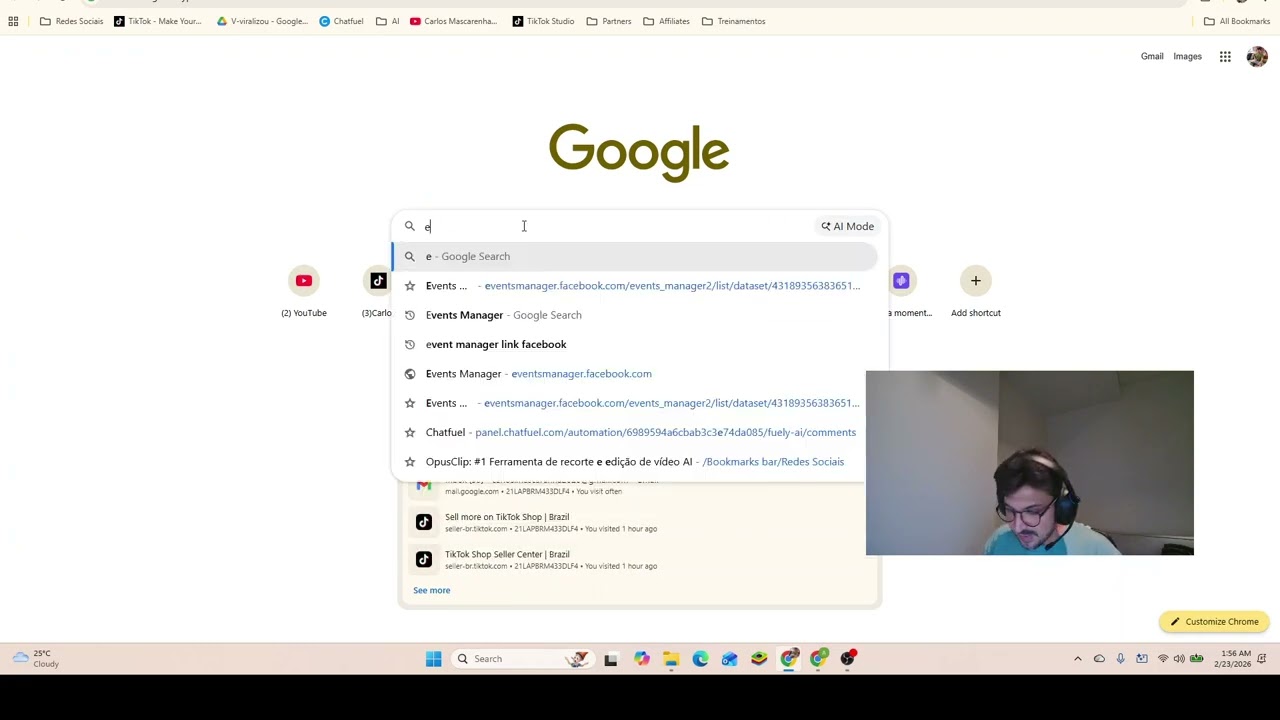The width and height of the screenshot is (1280, 720).
Task: Open the recording app icon with red dot
Action: [x=848, y=659]
